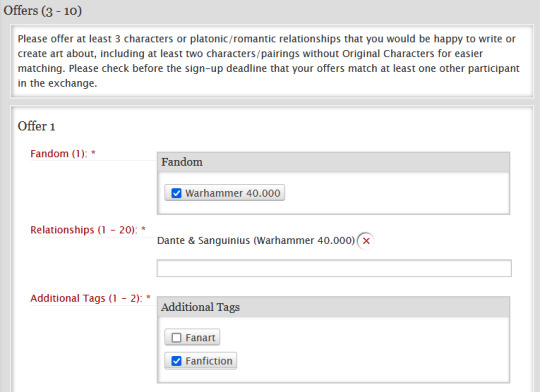Click the Relationships (1 – 20) label
The width and height of the screenshot is (540, 392).
[x=84, y=230]
